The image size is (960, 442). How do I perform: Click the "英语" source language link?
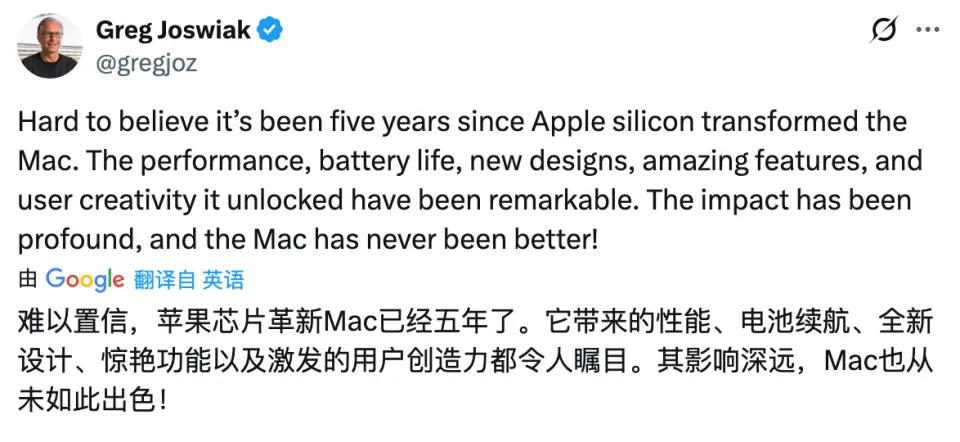tap(223, 280)
